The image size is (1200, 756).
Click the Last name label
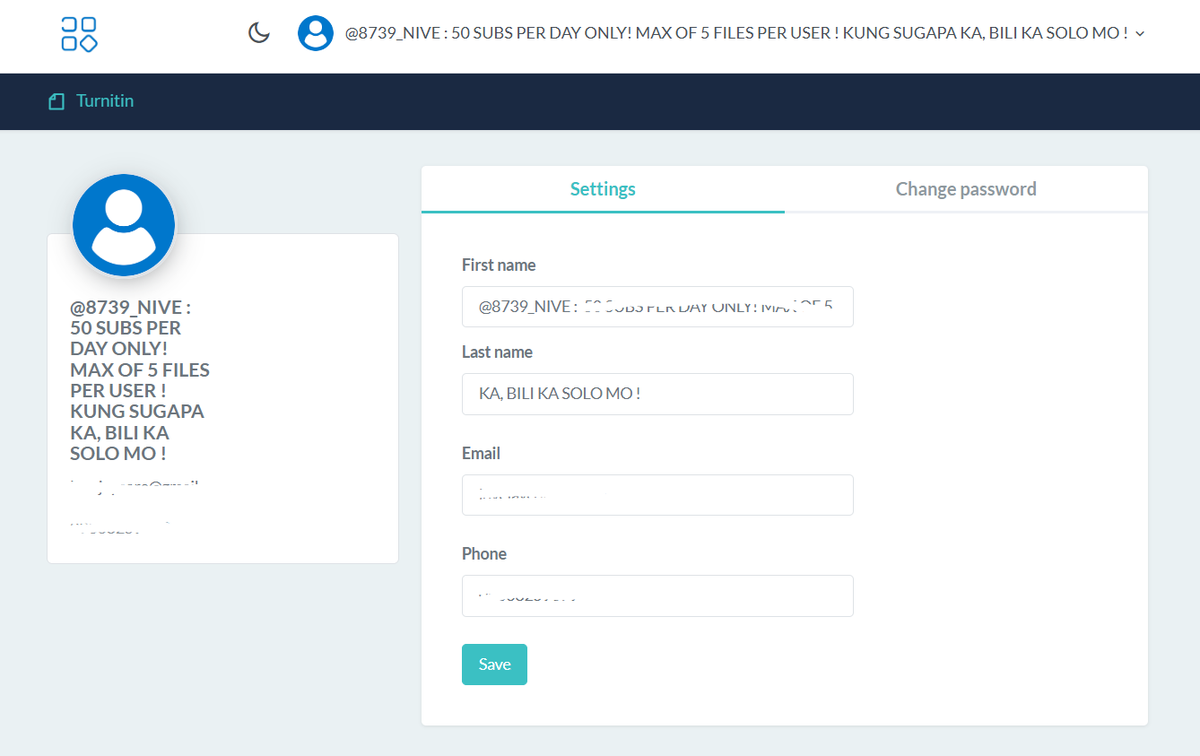pos(497,352)
